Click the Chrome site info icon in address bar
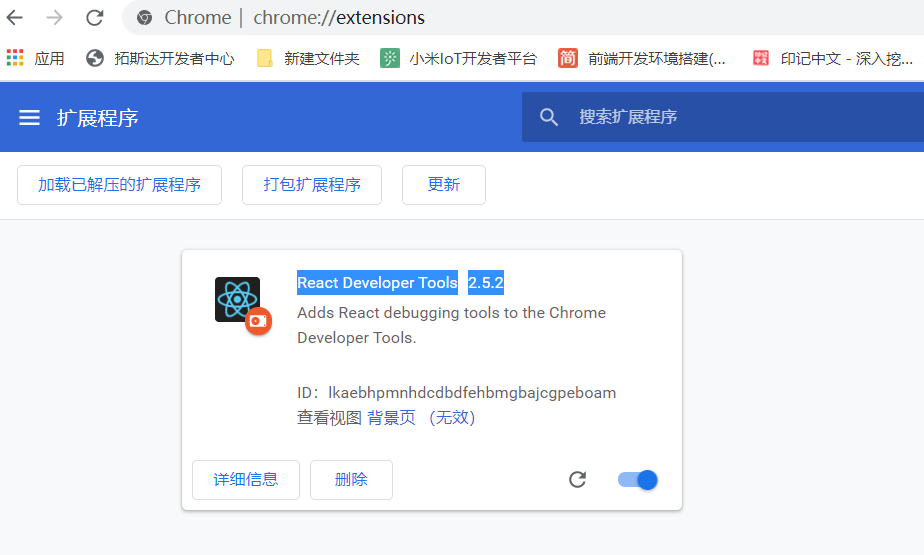The image size is (924, 555). click(x=144, y=18)
